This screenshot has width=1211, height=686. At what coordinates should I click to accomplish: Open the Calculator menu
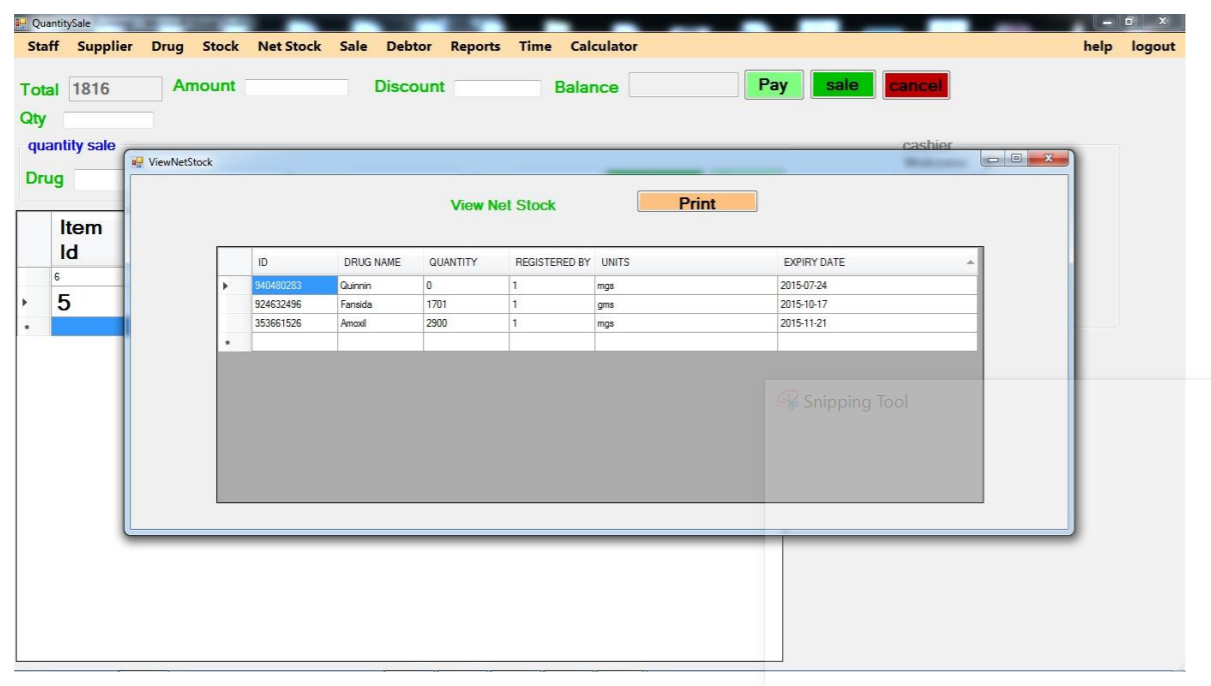coord(604,46)
